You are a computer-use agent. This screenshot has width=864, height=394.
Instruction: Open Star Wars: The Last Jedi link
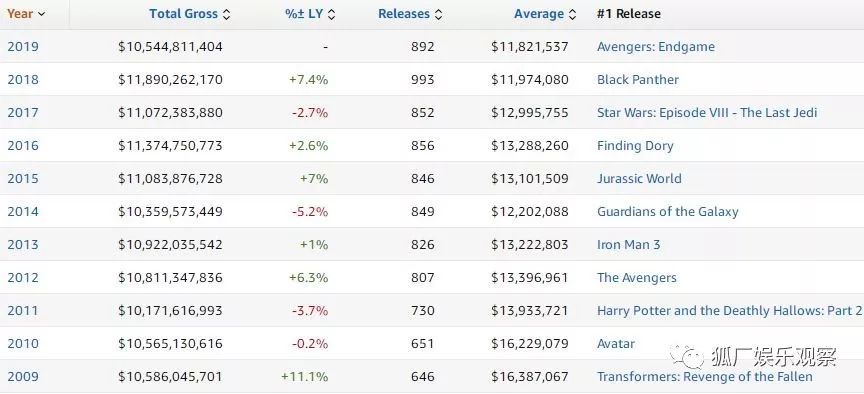(707, 112)
